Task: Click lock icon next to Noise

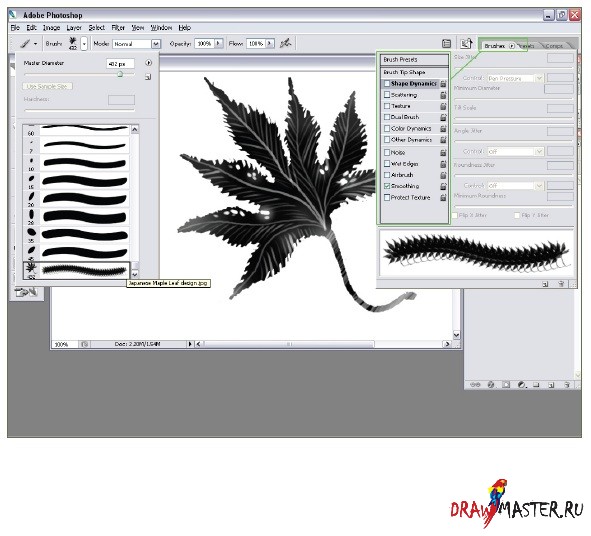Action: (443, 153)
